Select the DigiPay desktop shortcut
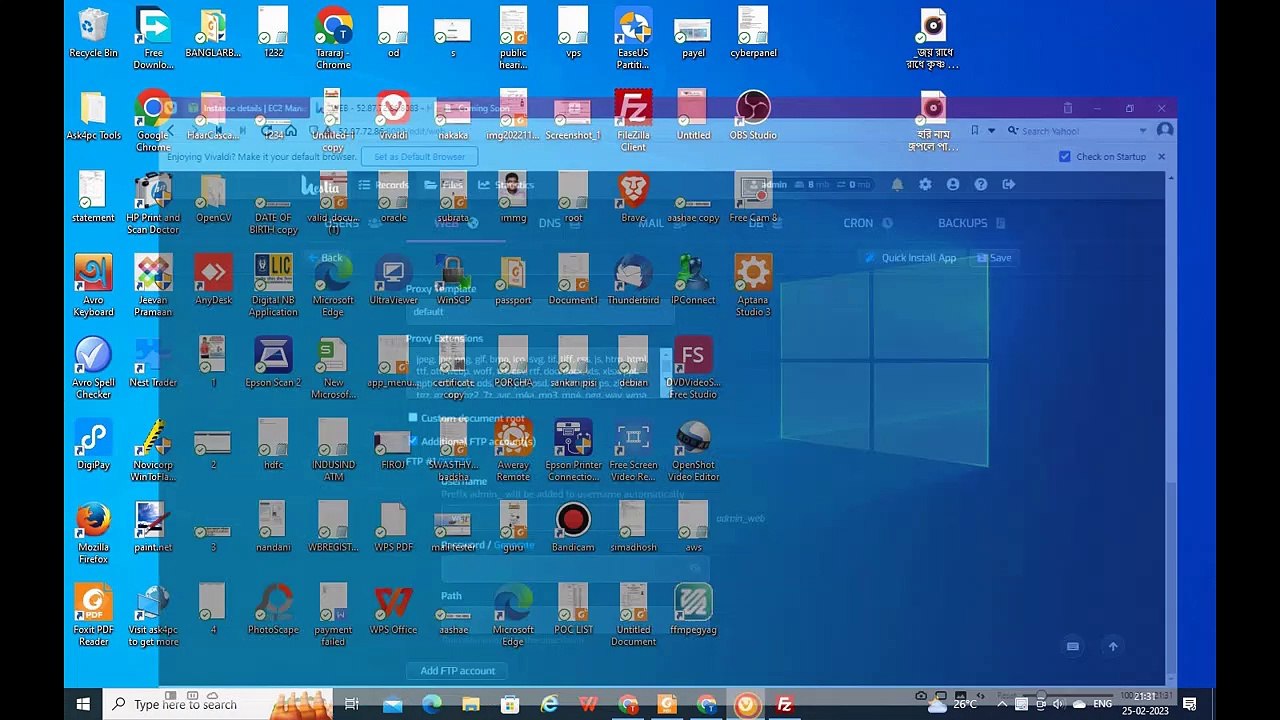1280x720 pixels. (93, 445)
